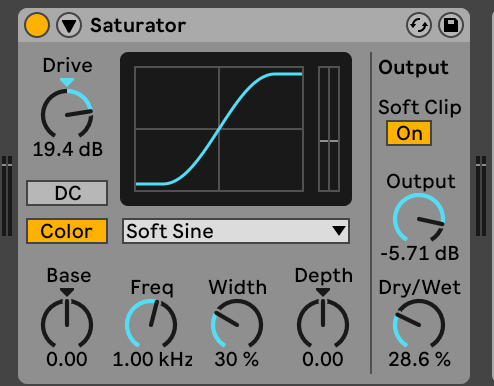The width and height of the screenshot is (494, 386).
Task: Click the level meter beside the curve display
Action: [x=329, y=129]
